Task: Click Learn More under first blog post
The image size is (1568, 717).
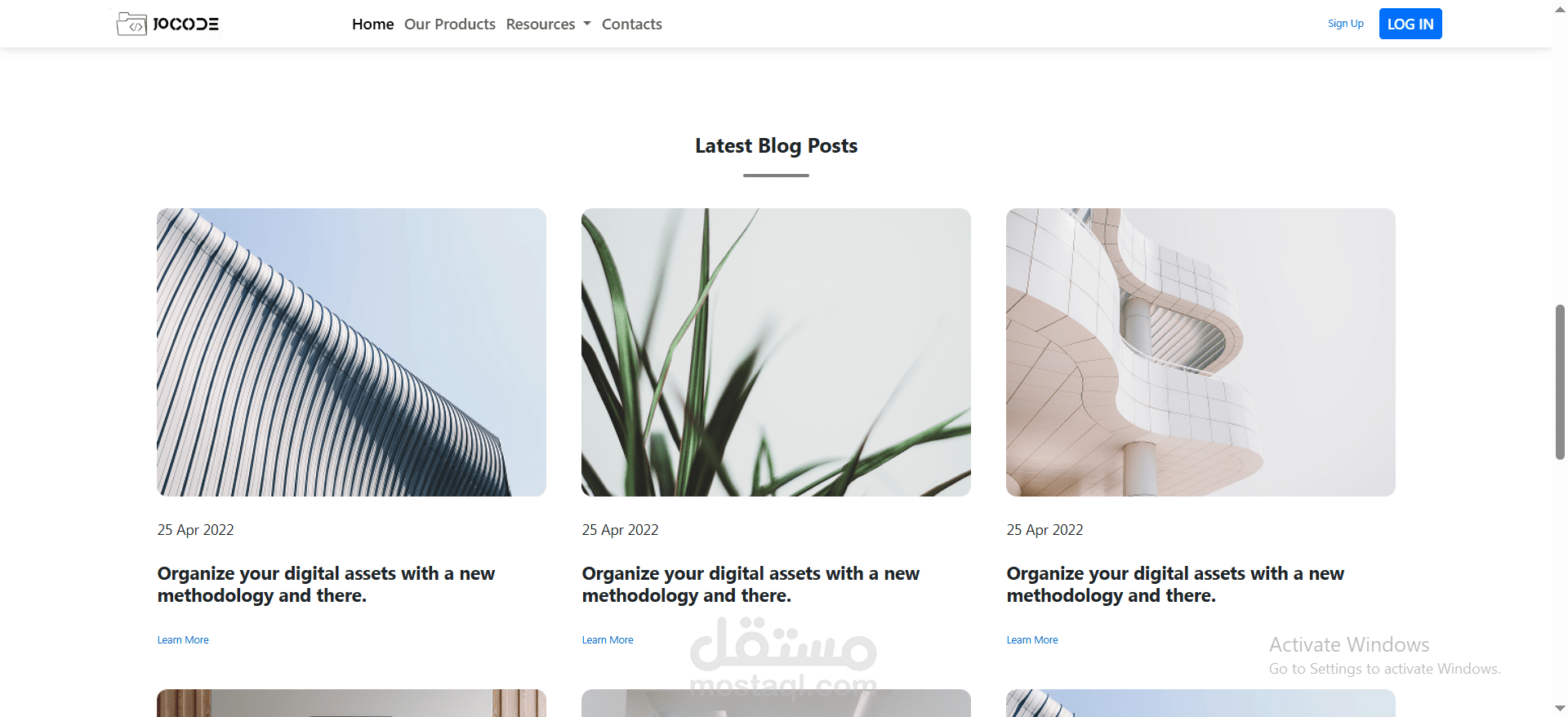Action: click(183, 640)
